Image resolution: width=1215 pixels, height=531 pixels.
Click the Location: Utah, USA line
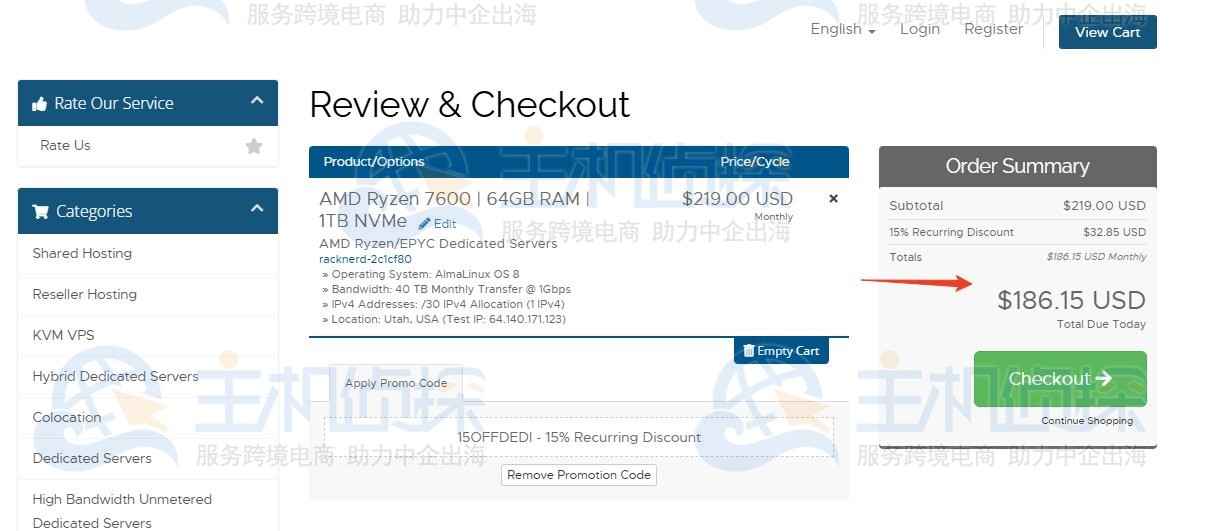(x=444, y=319)
